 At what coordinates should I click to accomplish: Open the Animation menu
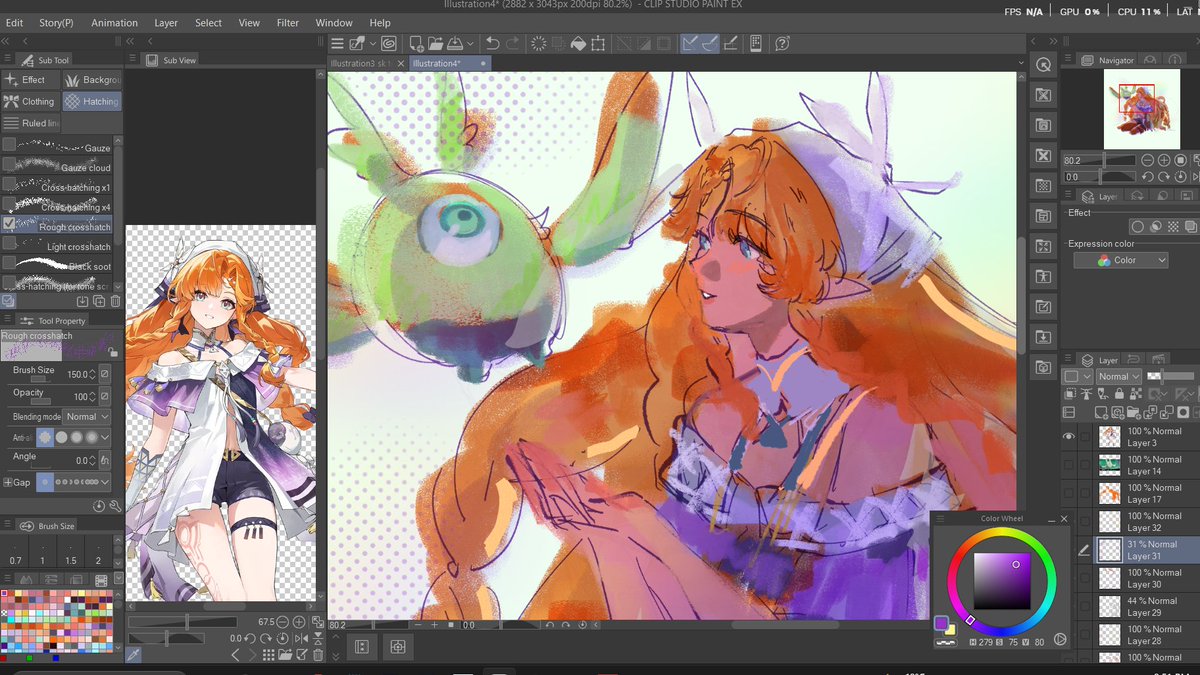tap(114, 22)
